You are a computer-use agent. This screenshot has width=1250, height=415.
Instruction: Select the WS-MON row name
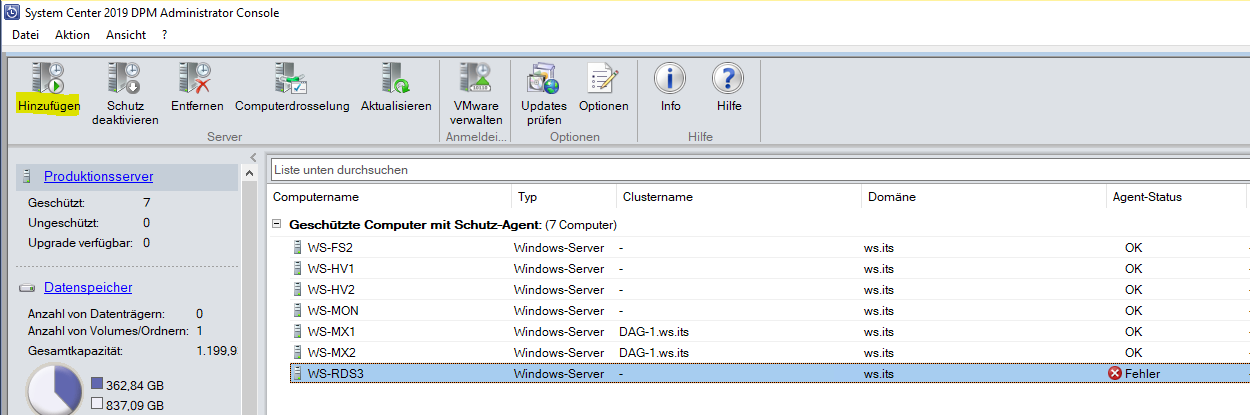(x=334, y=310)
